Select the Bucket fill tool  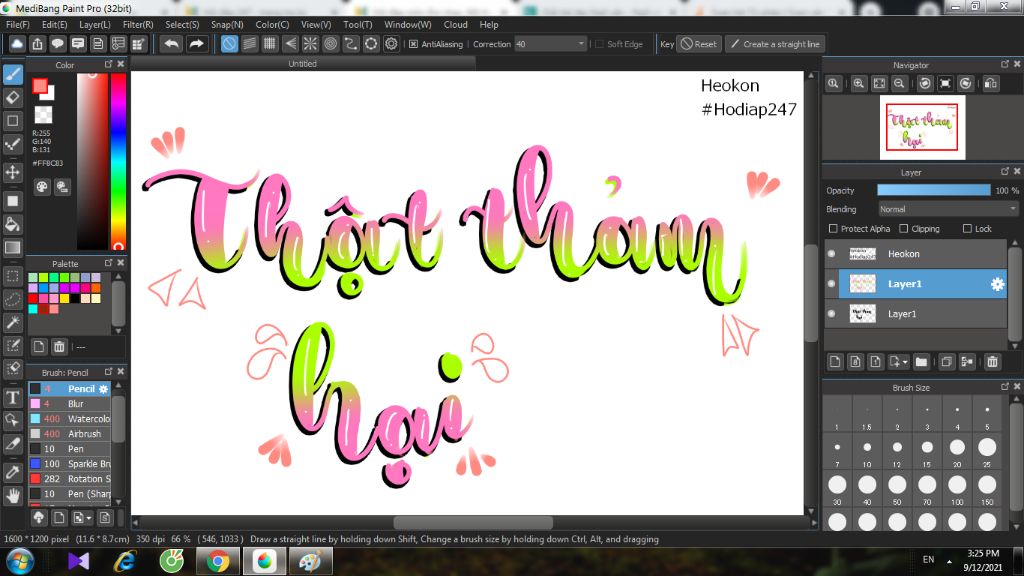[12, 225]
